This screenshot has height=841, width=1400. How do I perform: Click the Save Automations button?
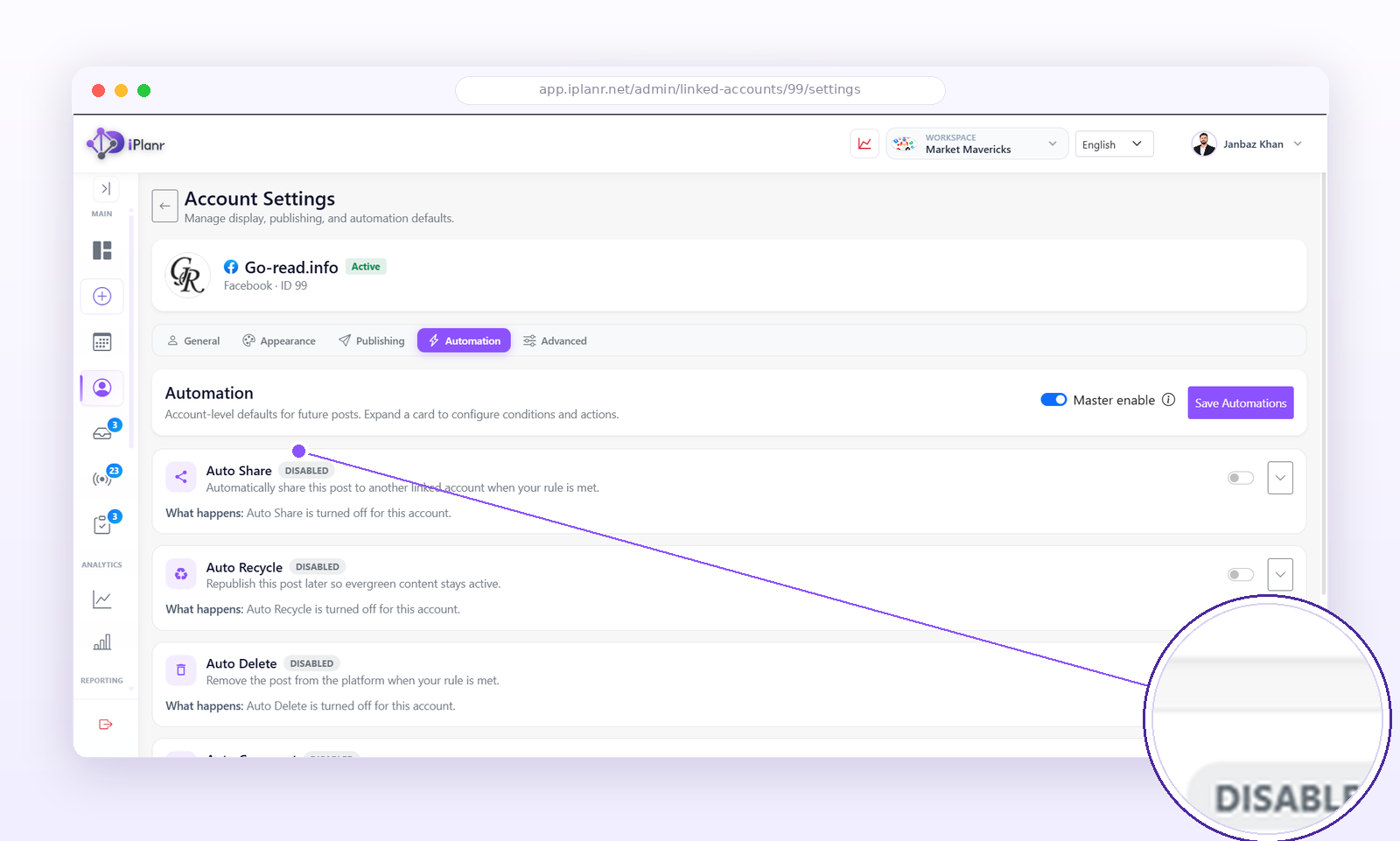click(x=1241, y=403)
